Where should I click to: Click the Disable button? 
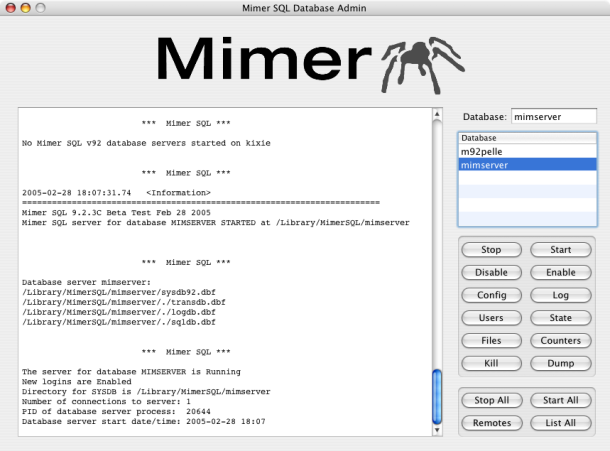(491, 272)
